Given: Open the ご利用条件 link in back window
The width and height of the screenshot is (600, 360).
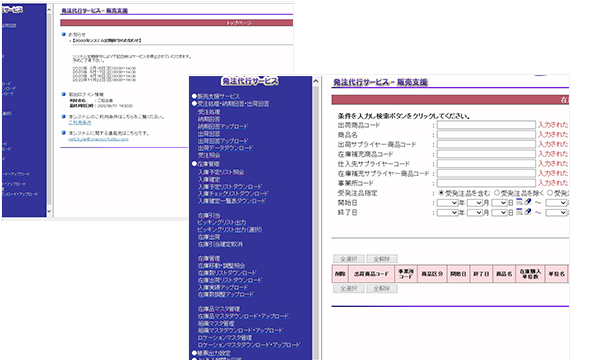Looking at the screenshot, I should coord(80,122).
